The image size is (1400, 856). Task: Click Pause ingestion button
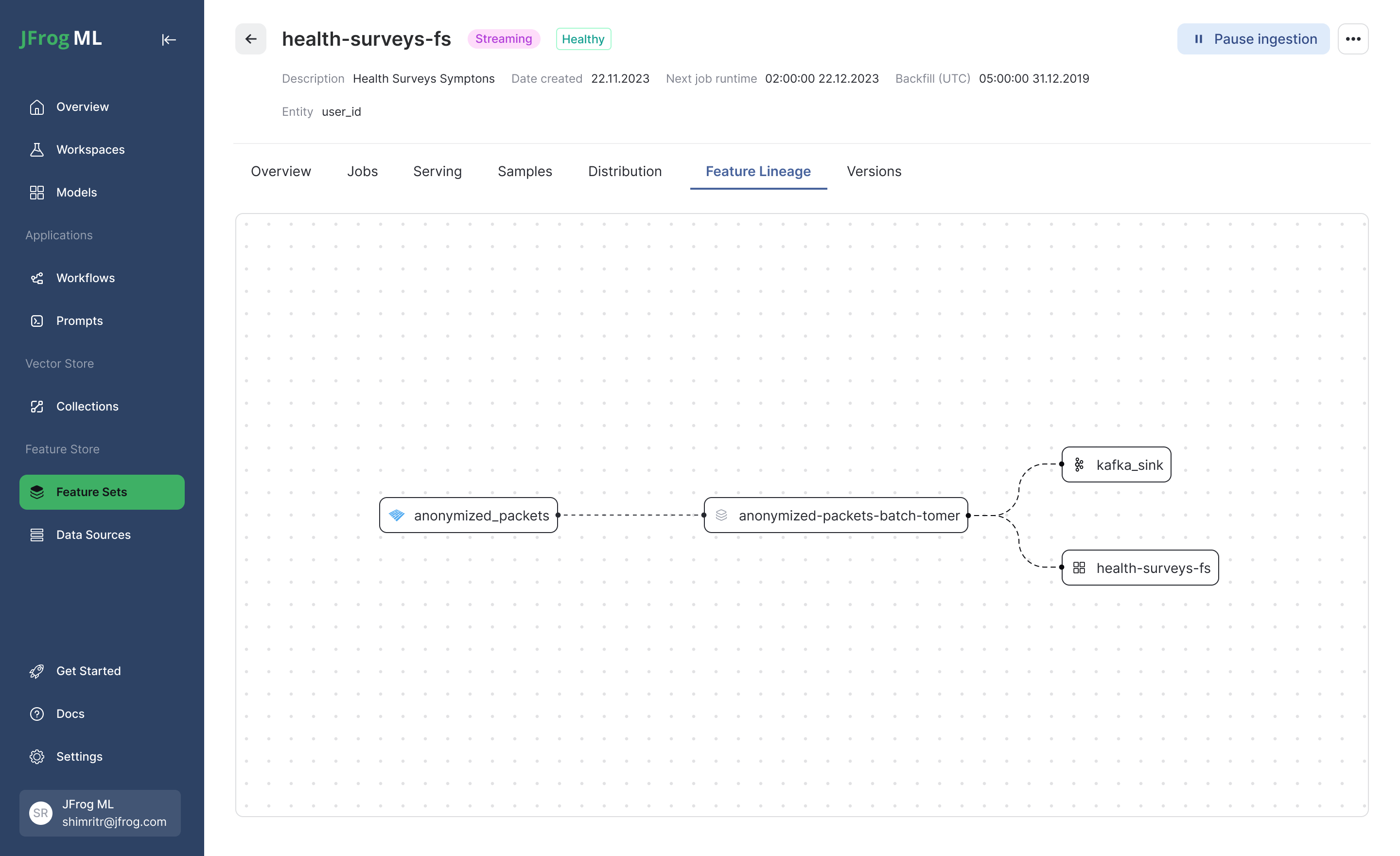click(x=1253, y=38)
